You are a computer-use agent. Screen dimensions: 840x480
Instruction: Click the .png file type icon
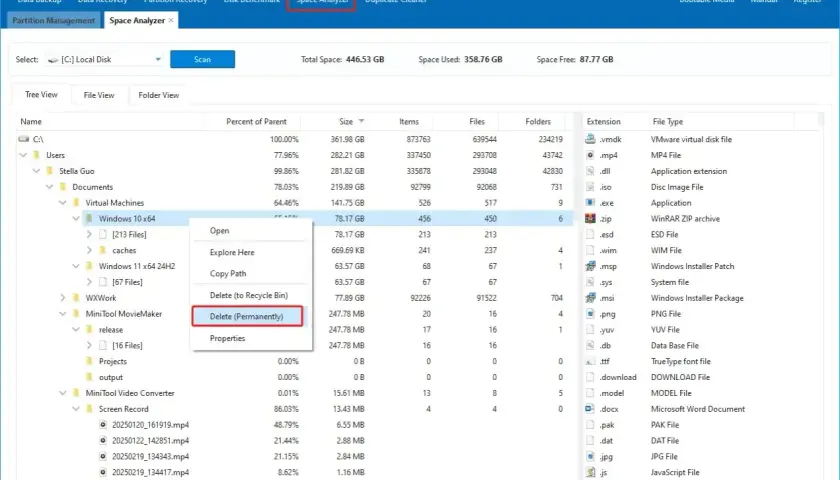tap(590, 313)
